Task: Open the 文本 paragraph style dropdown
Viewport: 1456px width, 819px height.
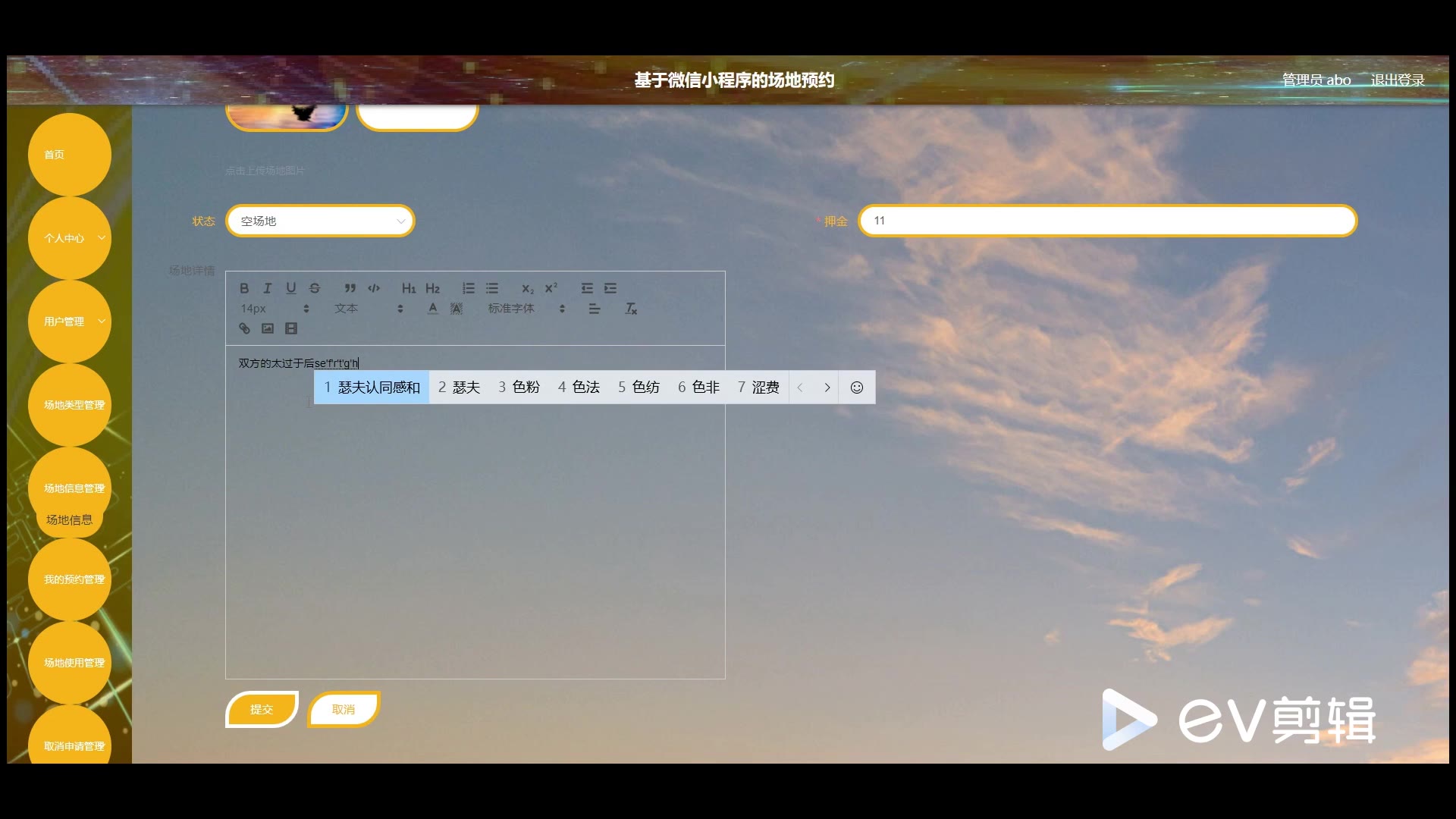Action: pos(369,309)
